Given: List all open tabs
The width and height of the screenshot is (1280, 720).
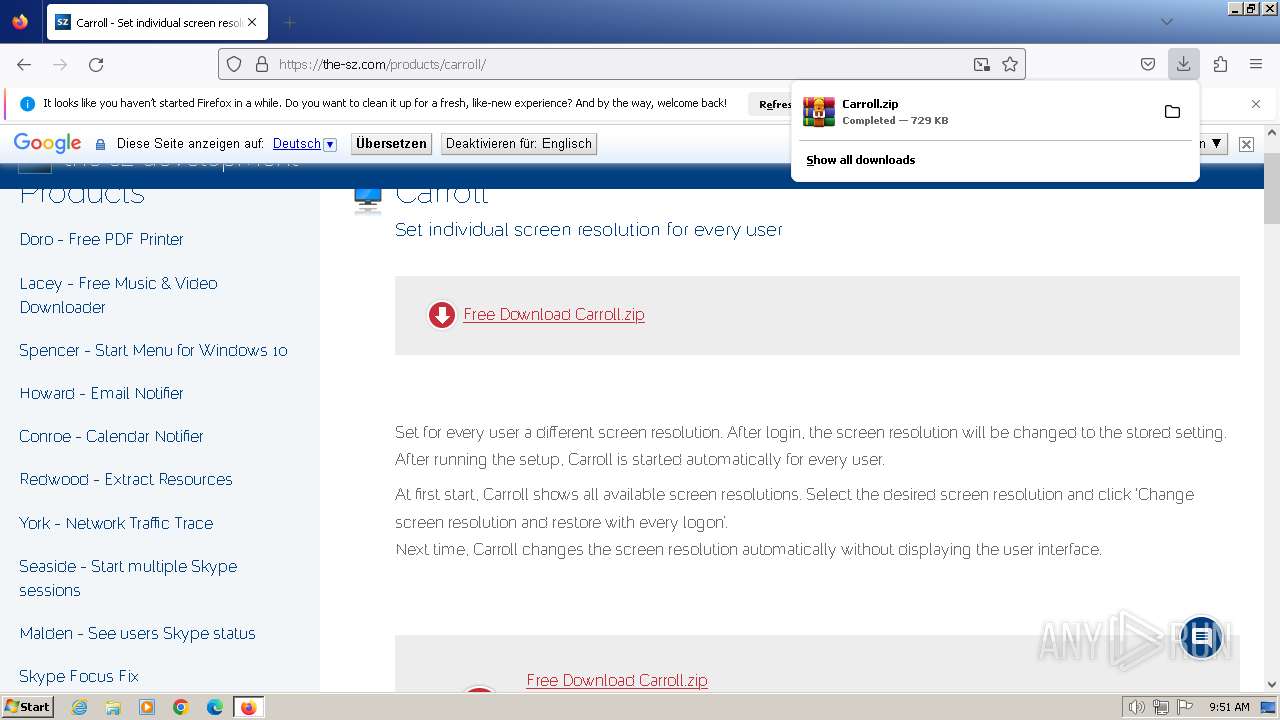Looking at the screenshot, I should click(x=1167, y=22).
